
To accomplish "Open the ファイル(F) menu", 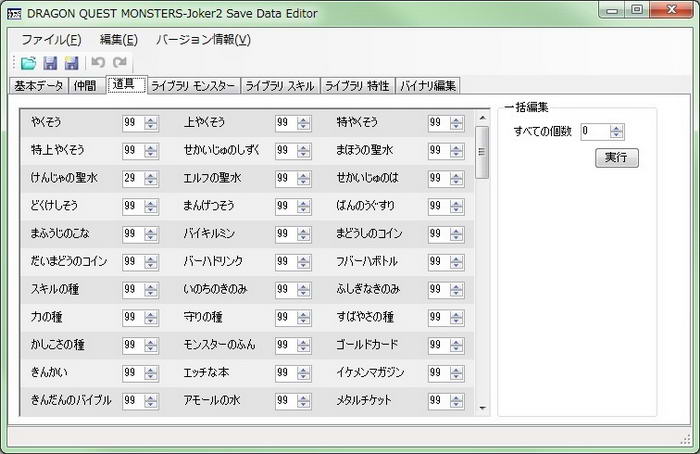I will (51, 40).
